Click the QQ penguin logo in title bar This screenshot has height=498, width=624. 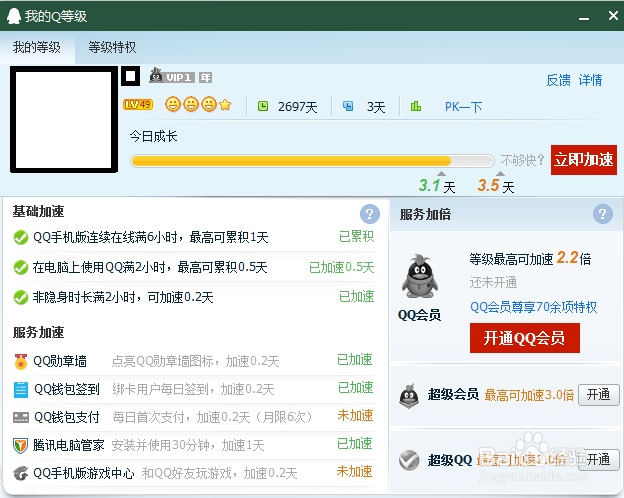coord(14,16)
